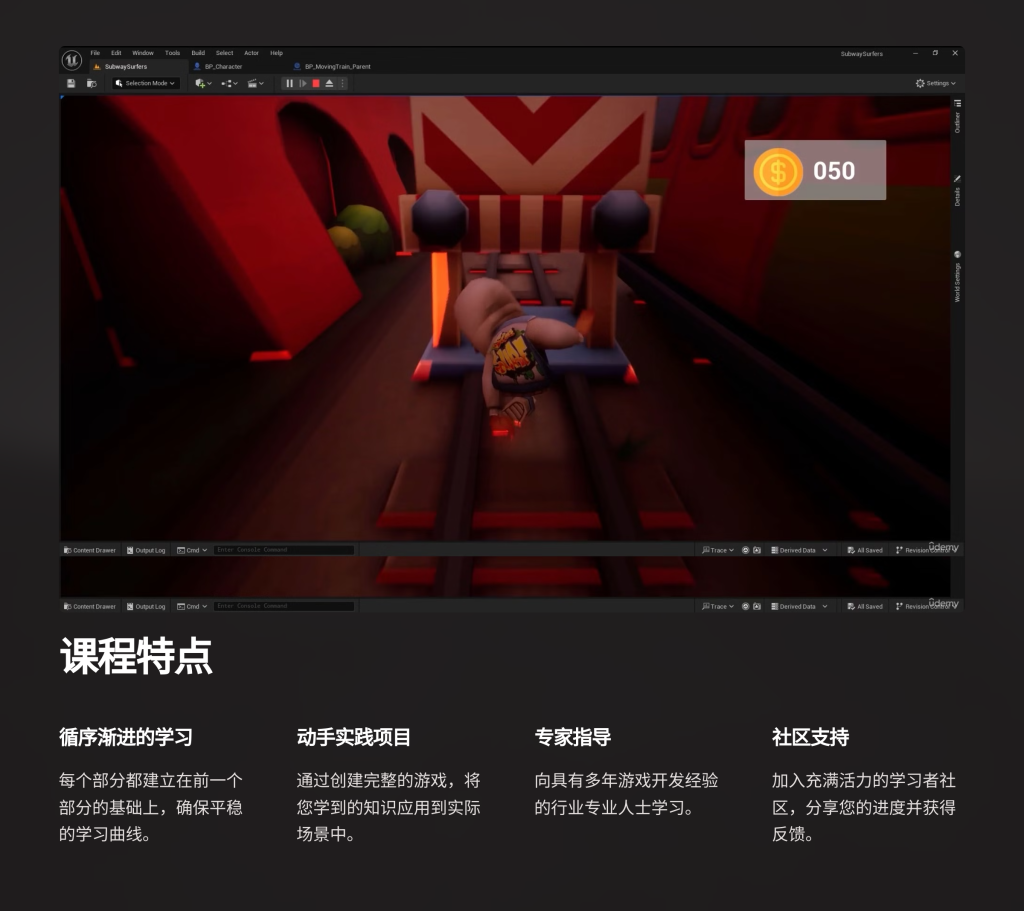Open Derived Data dropdown in lower status bar
Image resolution: width=1024 pixels, height=911 pixels.
coord(799,607)
